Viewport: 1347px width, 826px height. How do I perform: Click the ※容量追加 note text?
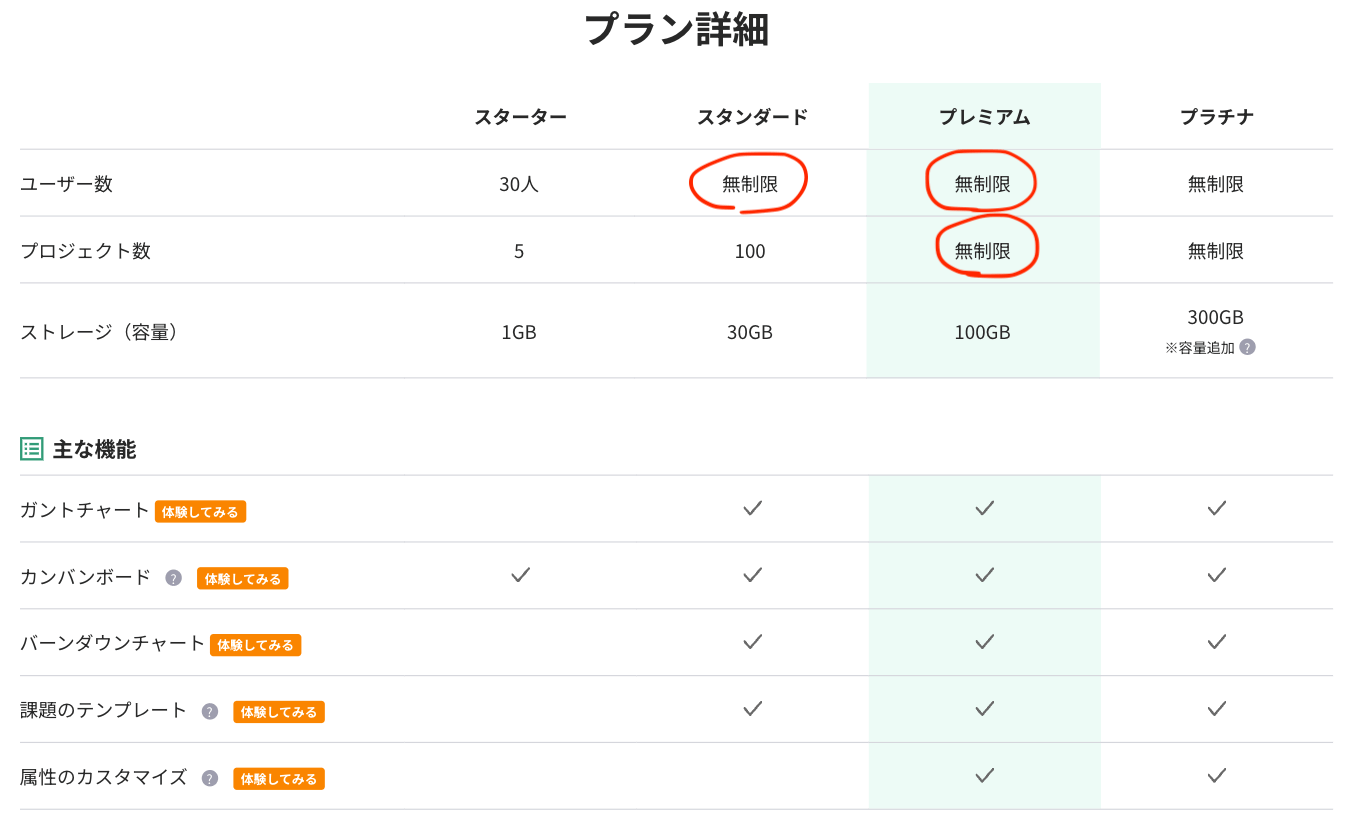point(1200,347)
